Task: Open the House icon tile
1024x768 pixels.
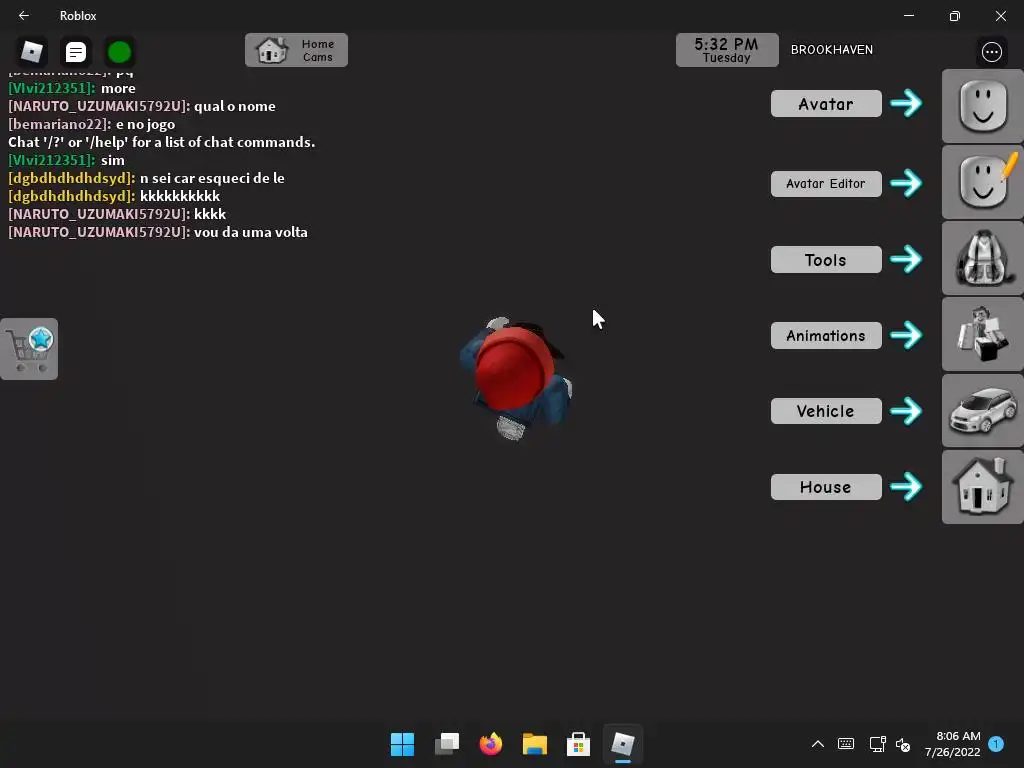Action: coord(983,487)
